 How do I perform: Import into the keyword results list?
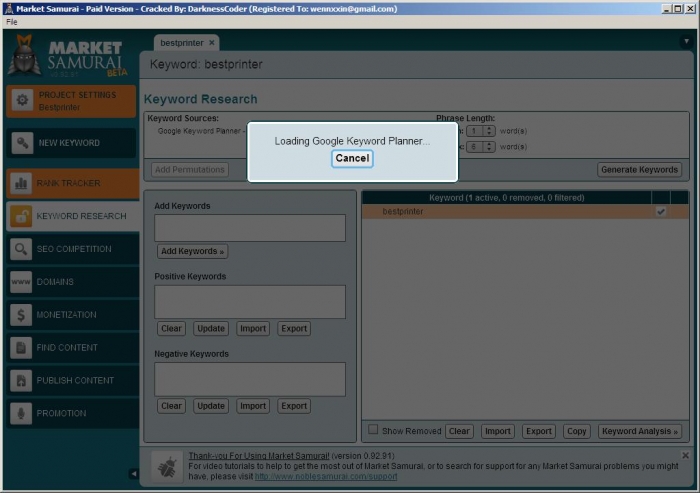pyautogui.click(x=497, y=431)
